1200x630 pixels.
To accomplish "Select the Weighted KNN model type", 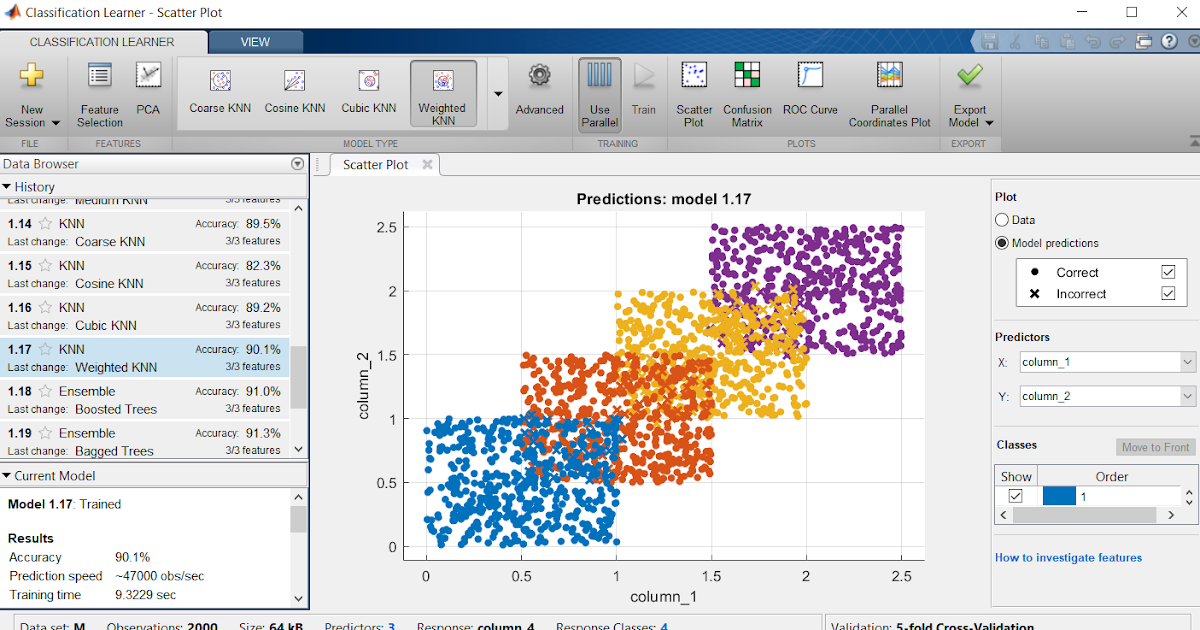I will click(441, 93).
